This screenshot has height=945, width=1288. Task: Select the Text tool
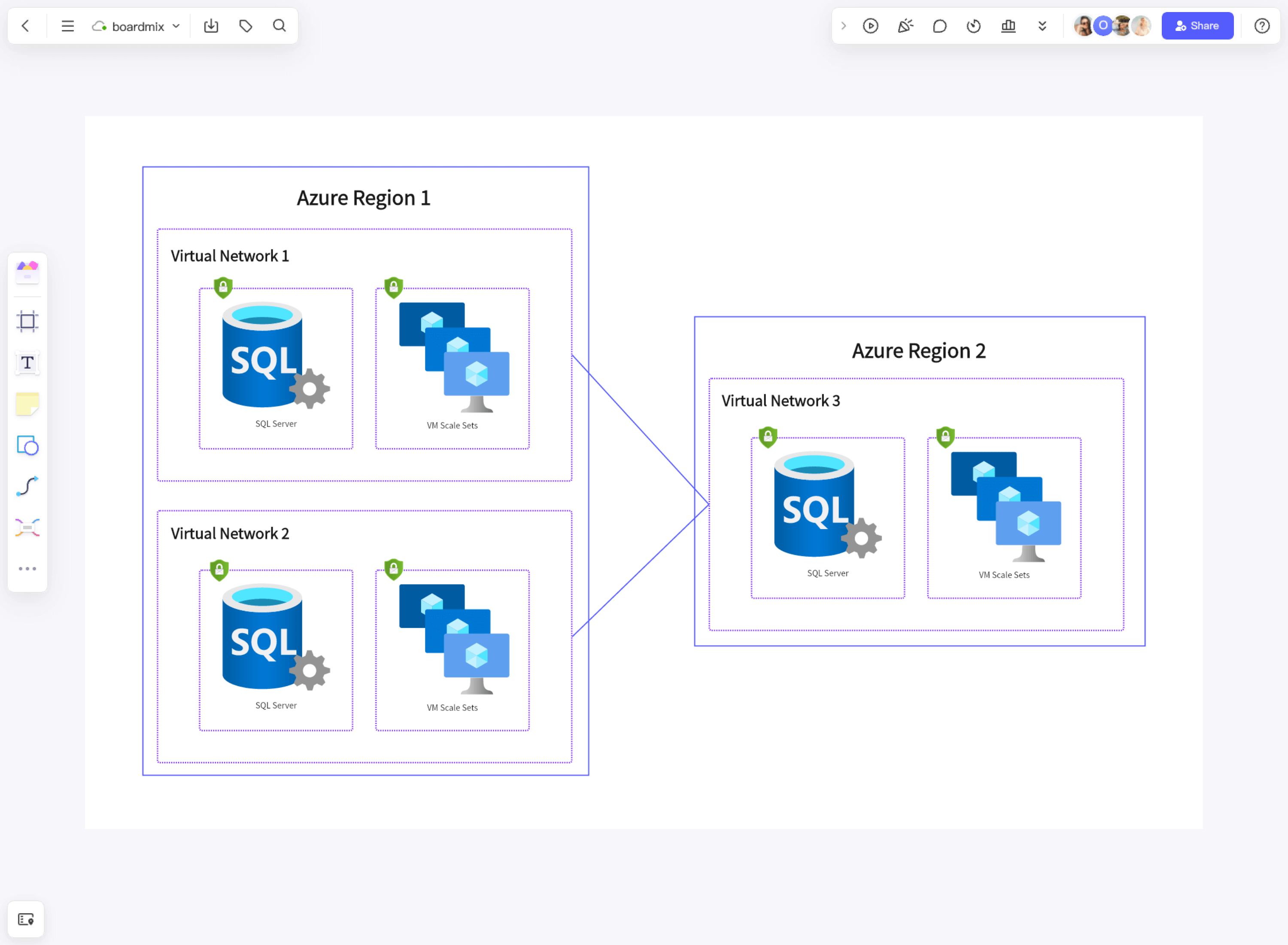(x=27, y=363)
